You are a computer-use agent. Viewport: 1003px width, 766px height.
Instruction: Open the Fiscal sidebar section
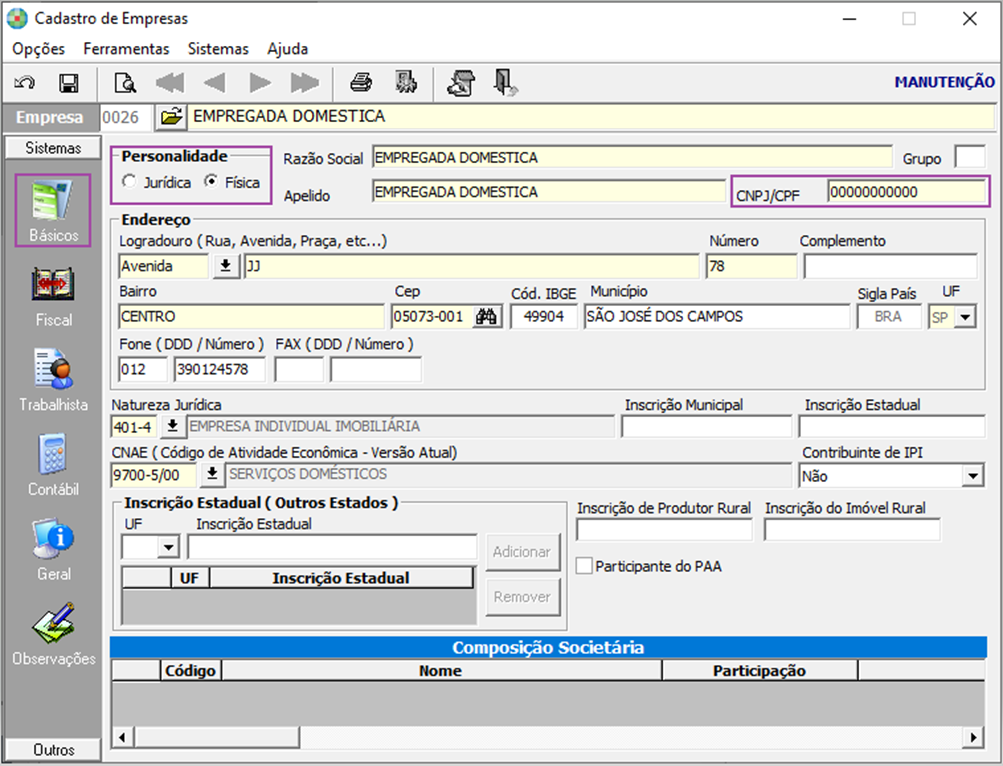click(53, 296)
